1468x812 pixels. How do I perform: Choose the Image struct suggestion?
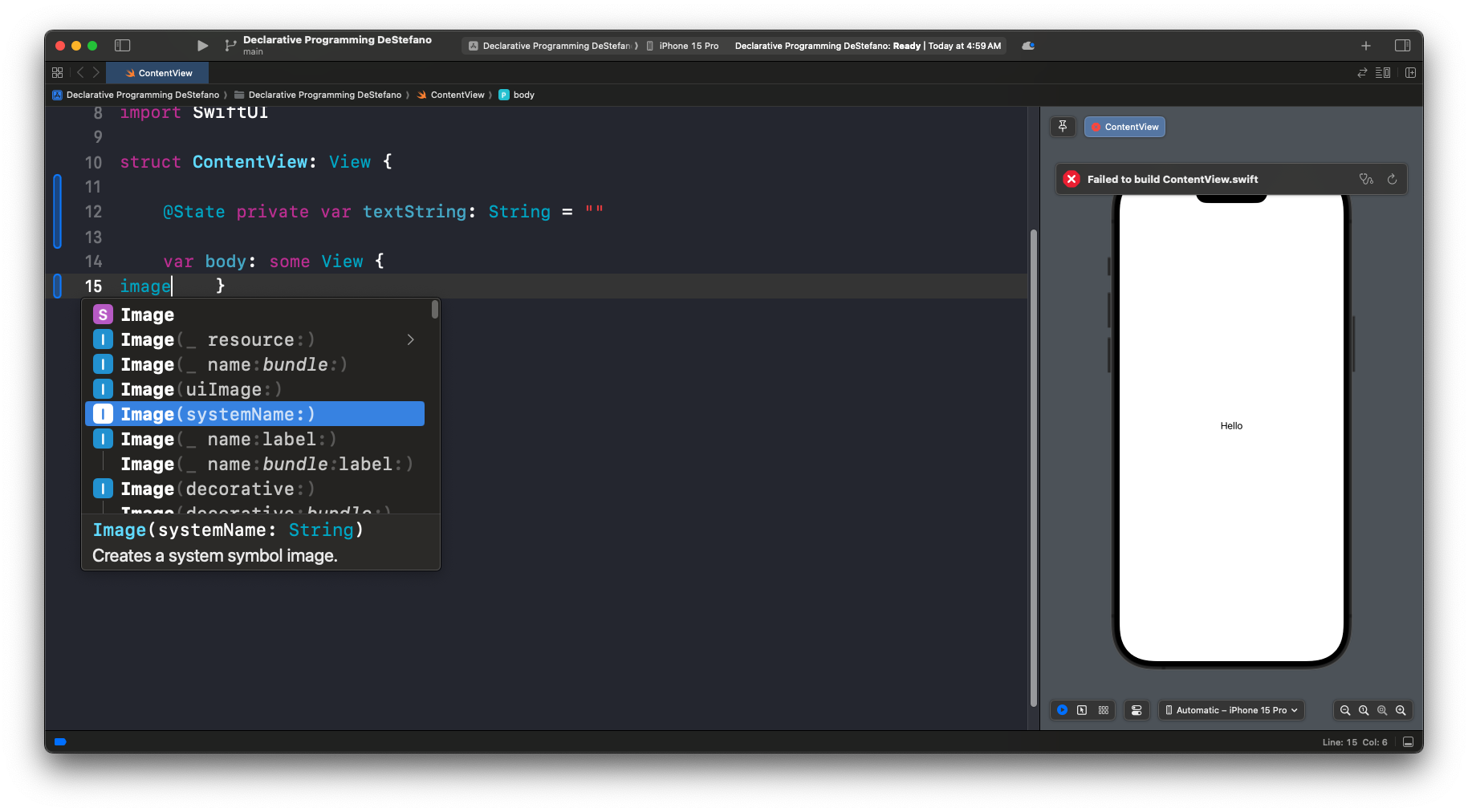(x=254, y=315)
